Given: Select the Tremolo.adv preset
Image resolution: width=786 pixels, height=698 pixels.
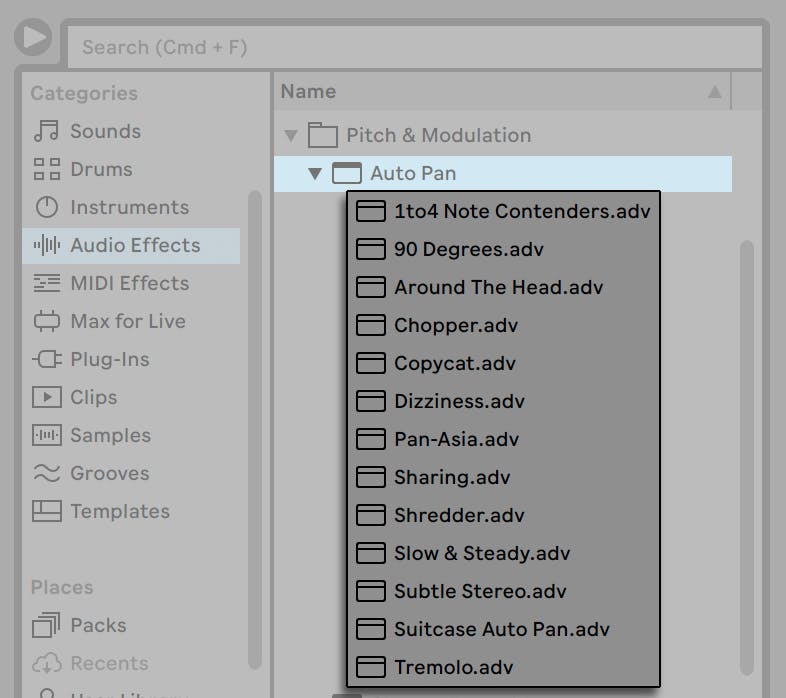Looking at the screenshot, I should (x=453, y=667).
